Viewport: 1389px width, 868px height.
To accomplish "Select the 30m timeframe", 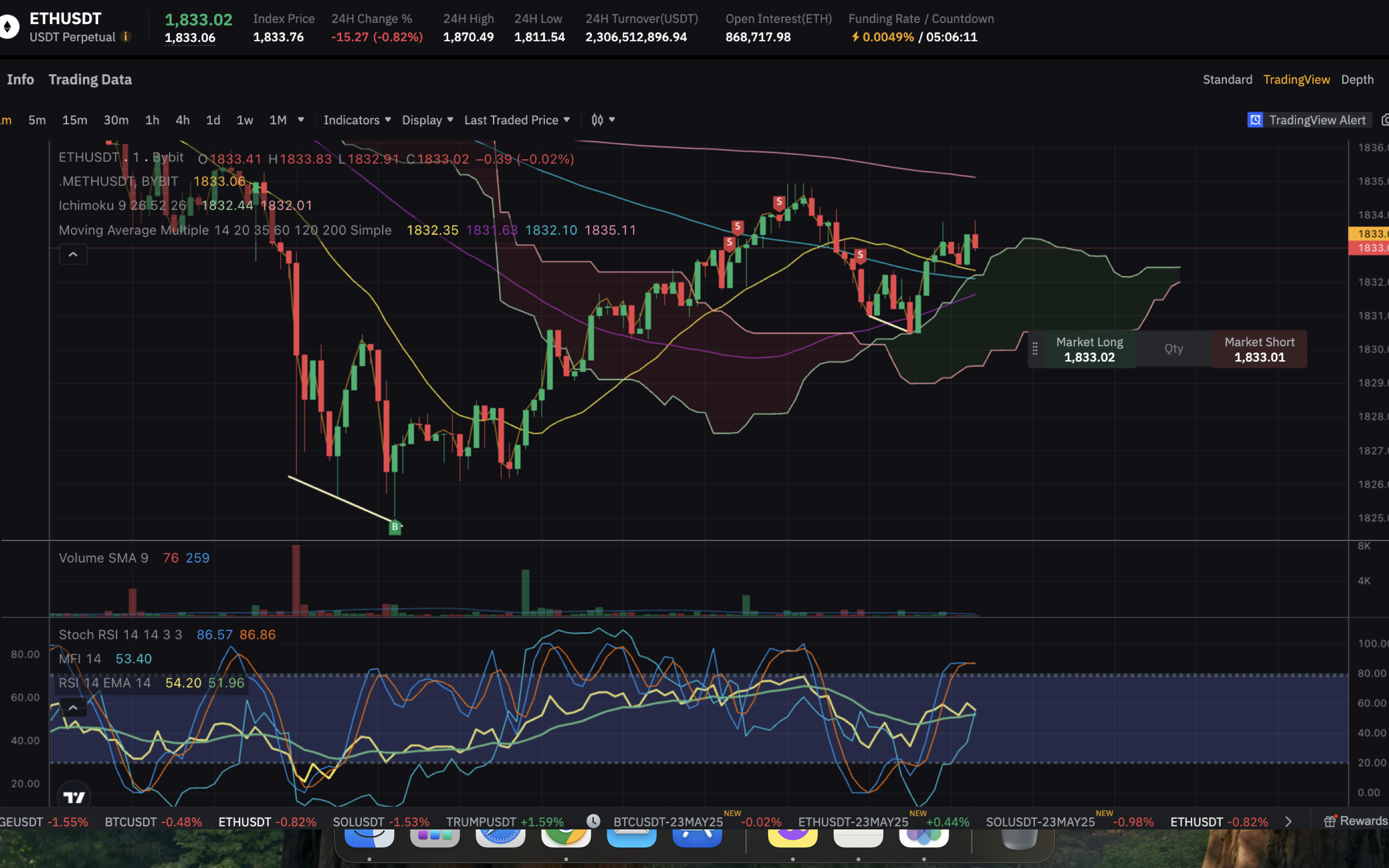I will [x=116, y=120].
